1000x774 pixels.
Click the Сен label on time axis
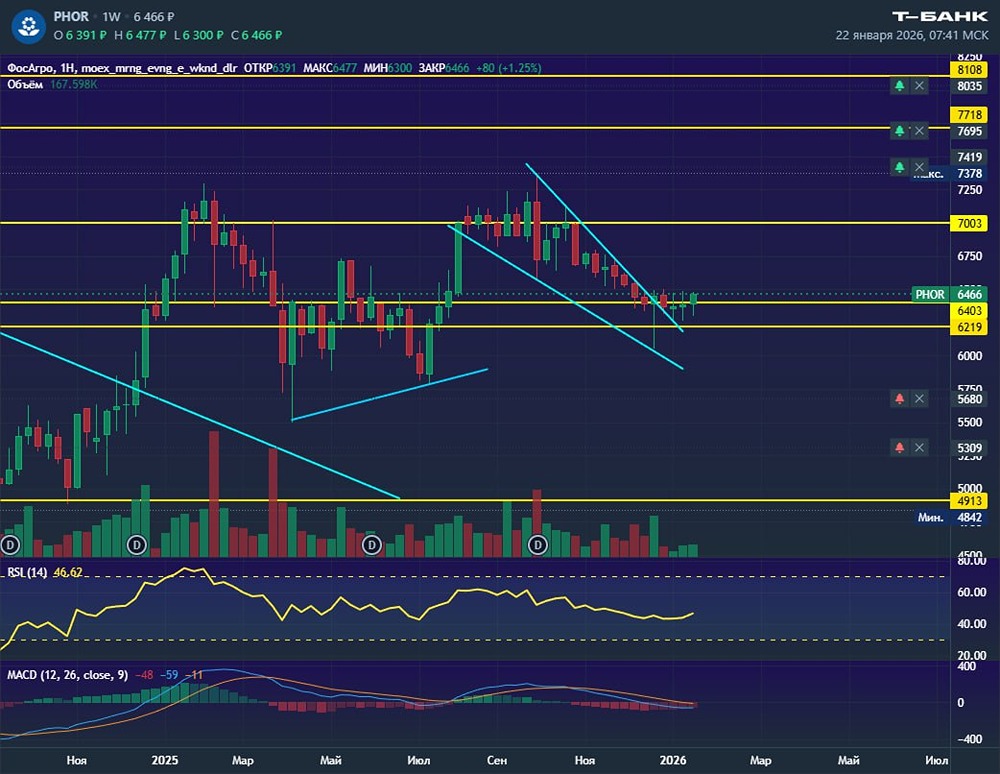point(497,760)
